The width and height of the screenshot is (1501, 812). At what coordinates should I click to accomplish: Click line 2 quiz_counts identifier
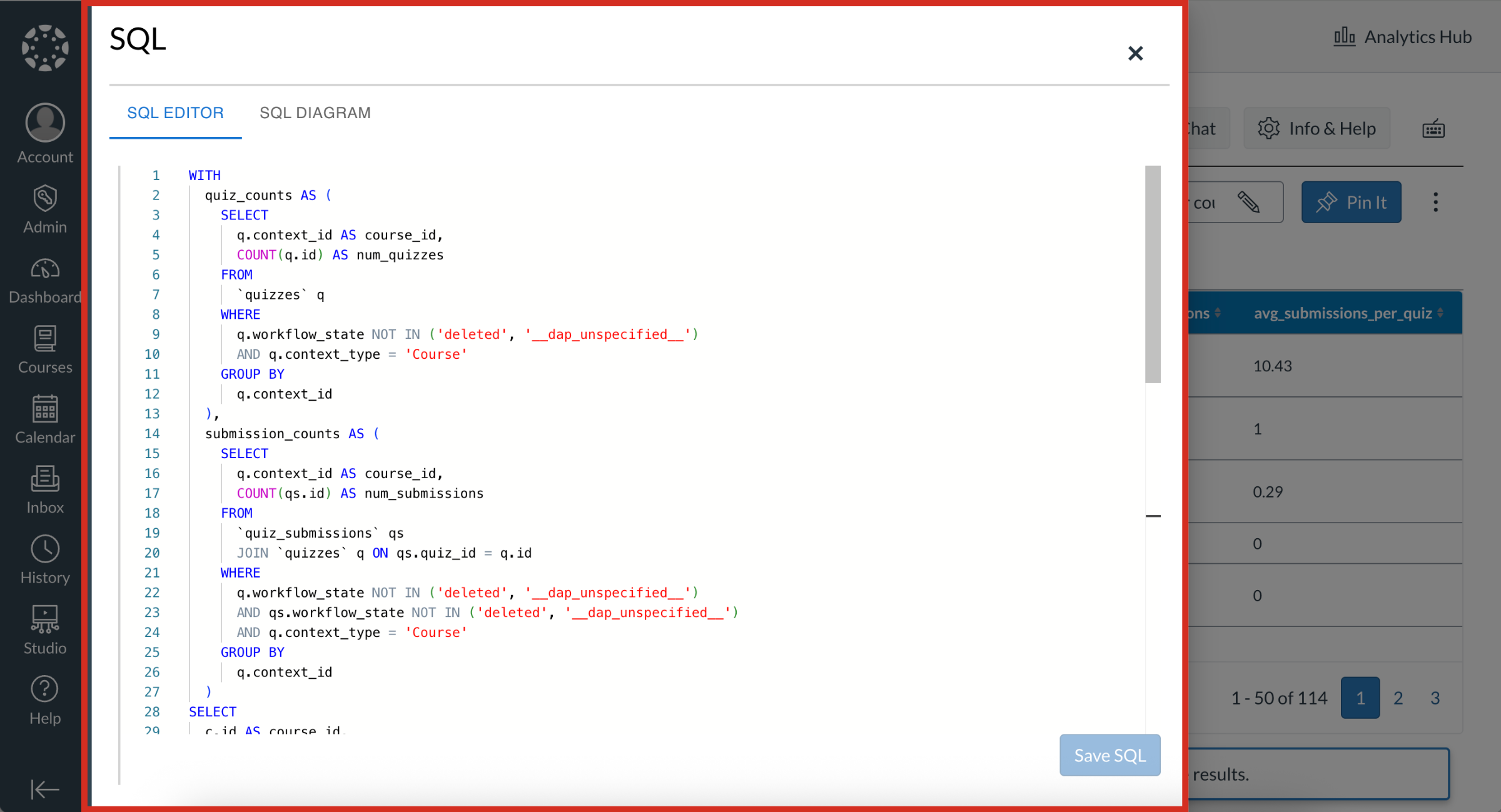[x=248, y=195]
